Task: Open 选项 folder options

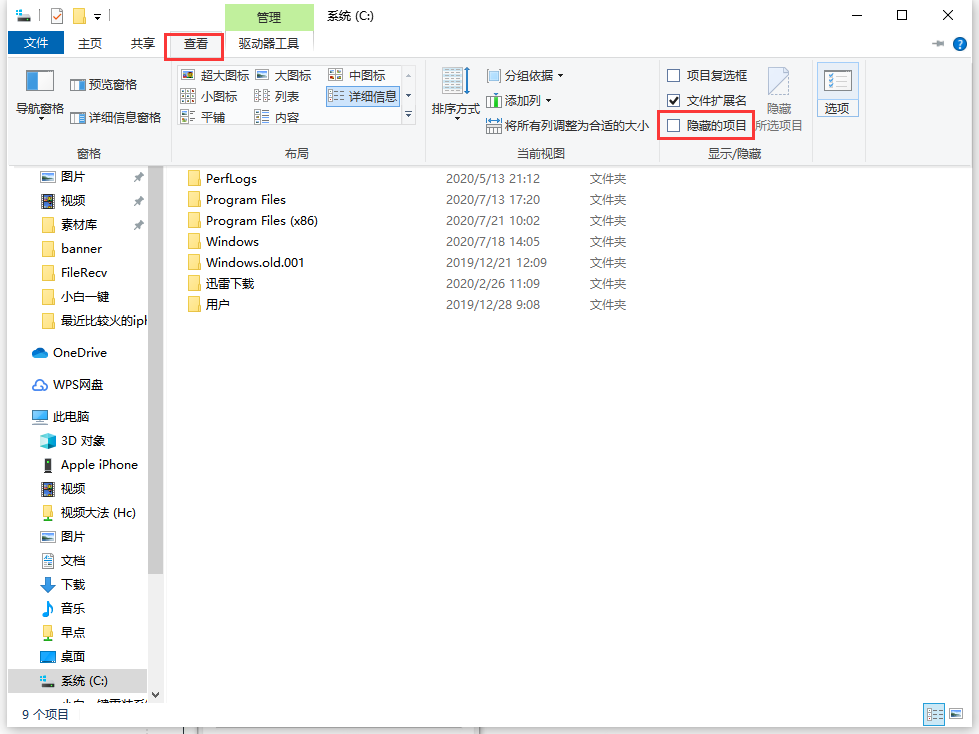Action: (x=837, y=92)
